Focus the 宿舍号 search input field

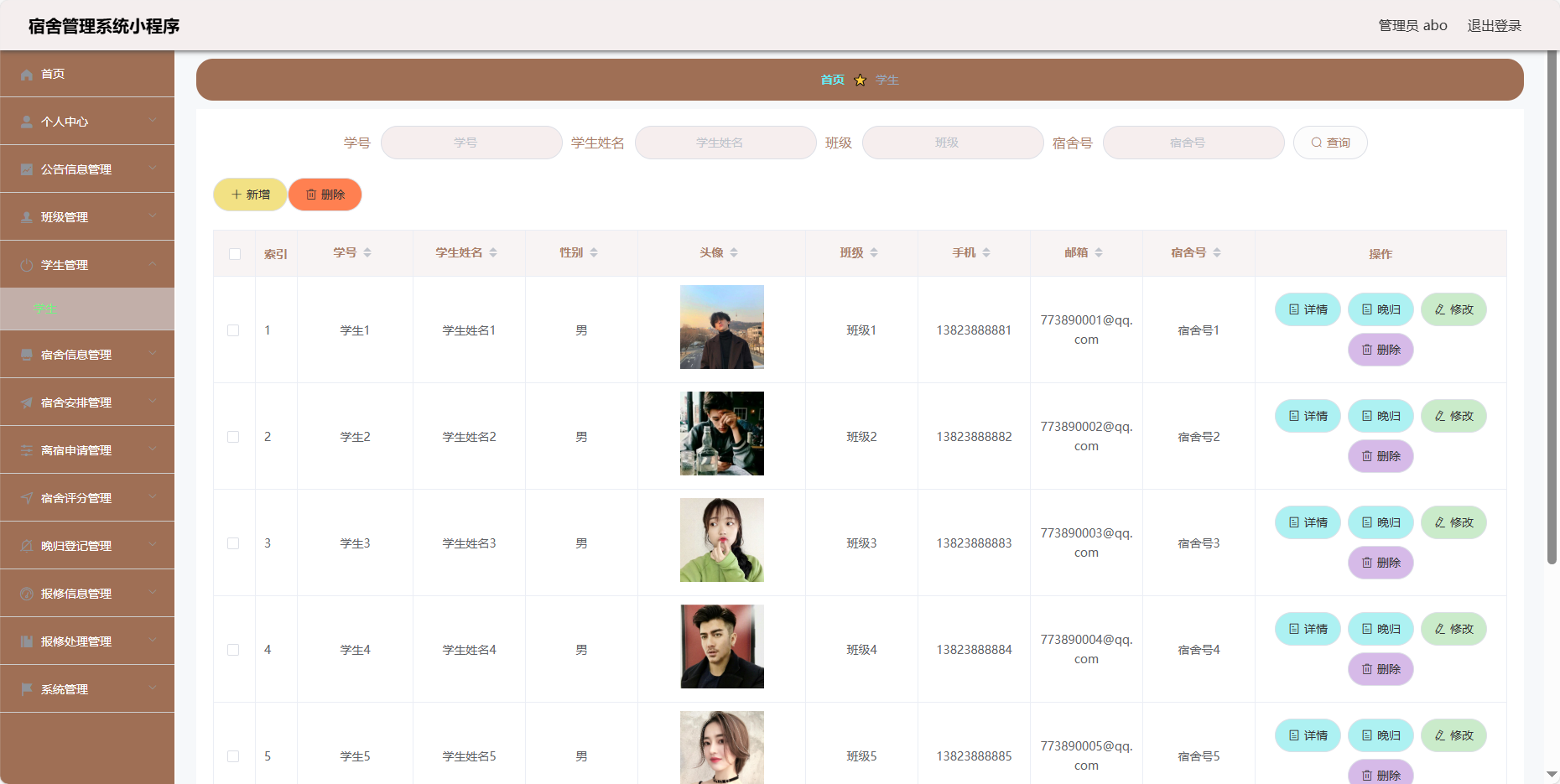coord(1193,143)
